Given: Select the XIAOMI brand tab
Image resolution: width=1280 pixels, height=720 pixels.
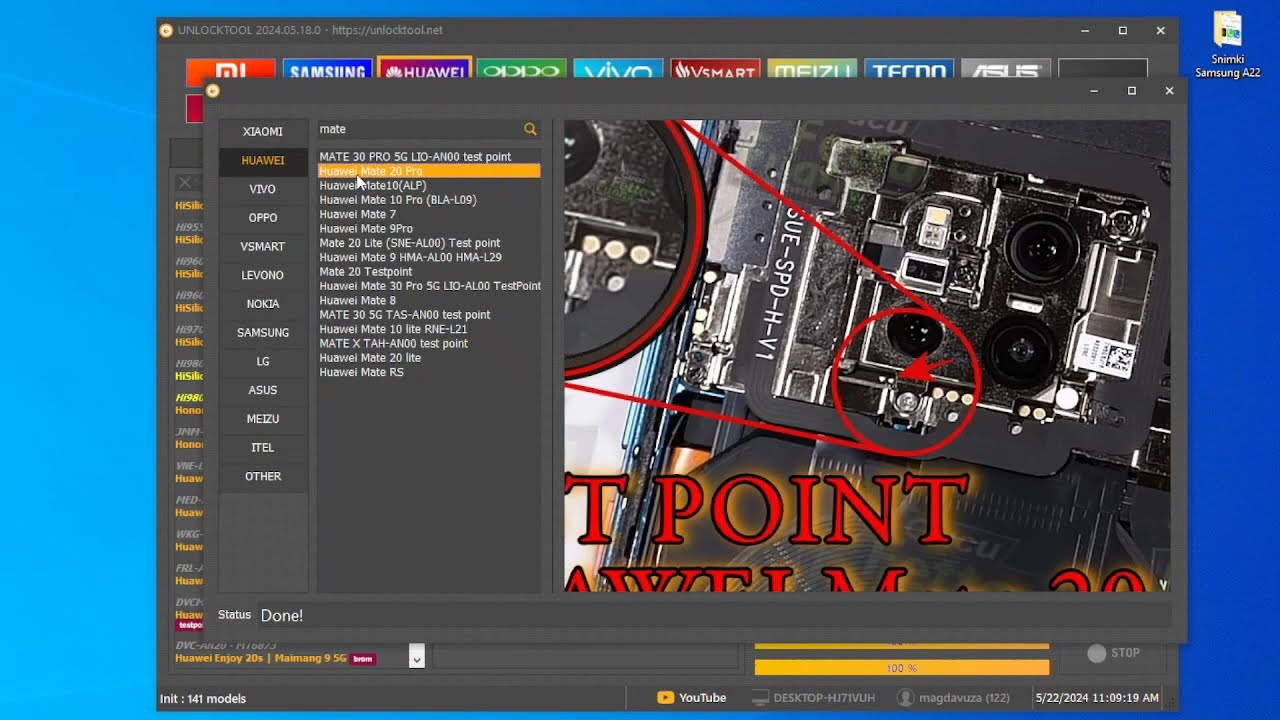Looking at the screenshot, I should [x=263, y=132].
